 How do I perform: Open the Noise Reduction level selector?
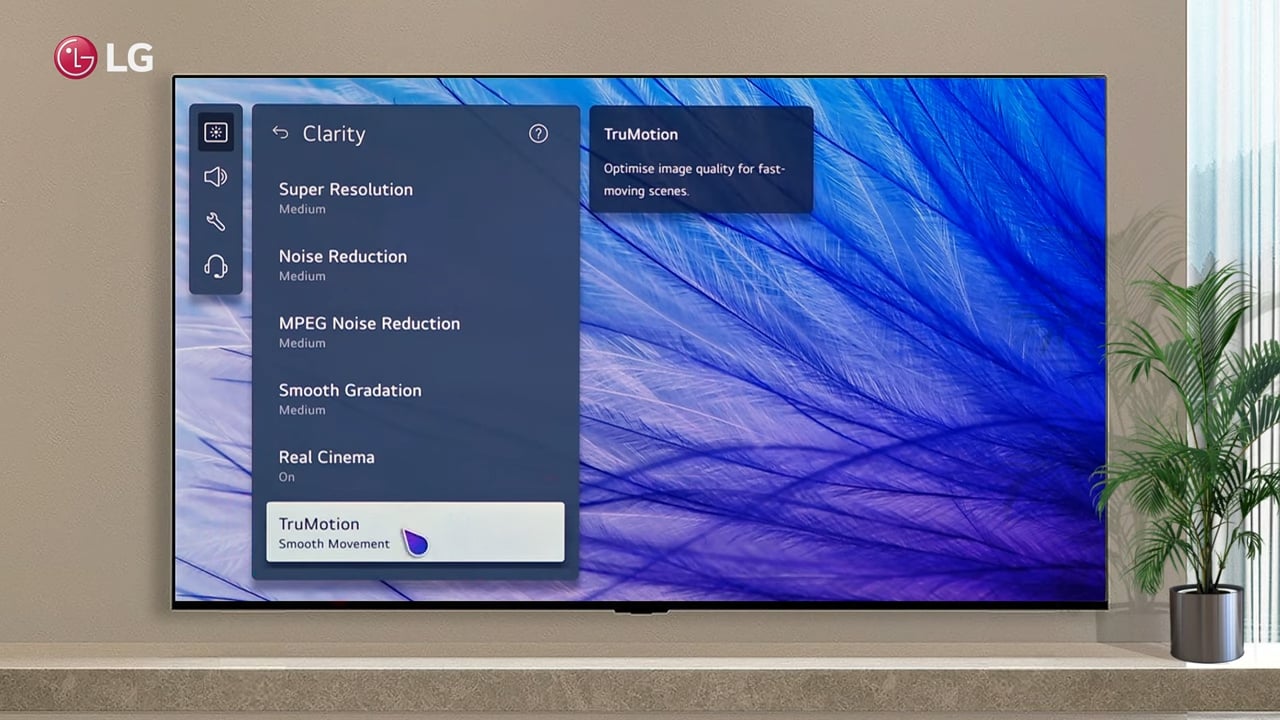[343, 265]
